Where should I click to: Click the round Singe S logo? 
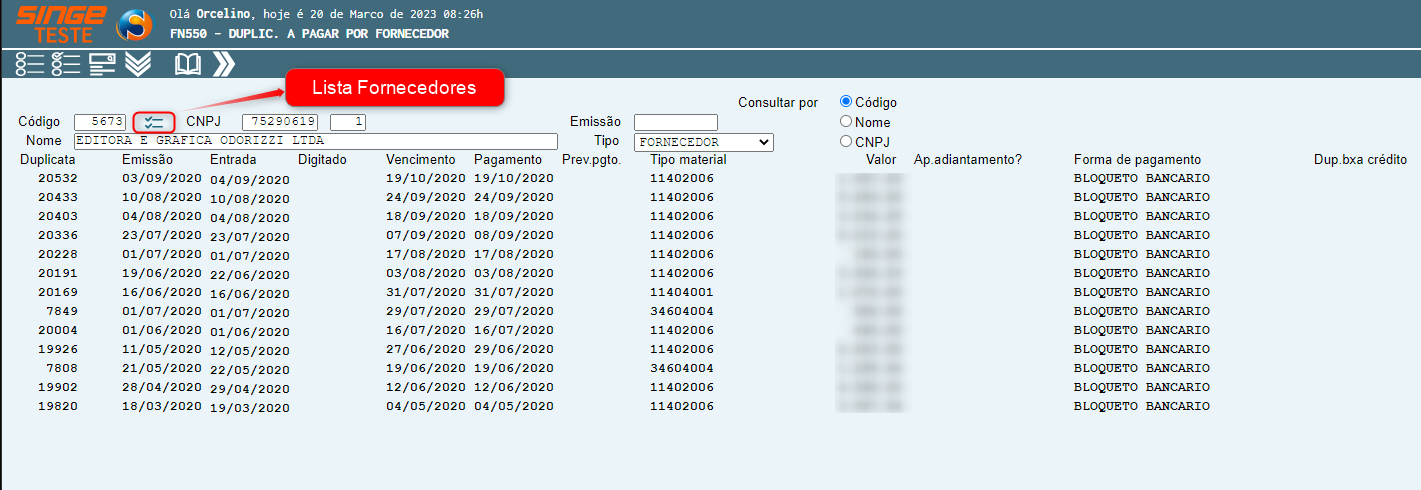[x=135, y=25]
